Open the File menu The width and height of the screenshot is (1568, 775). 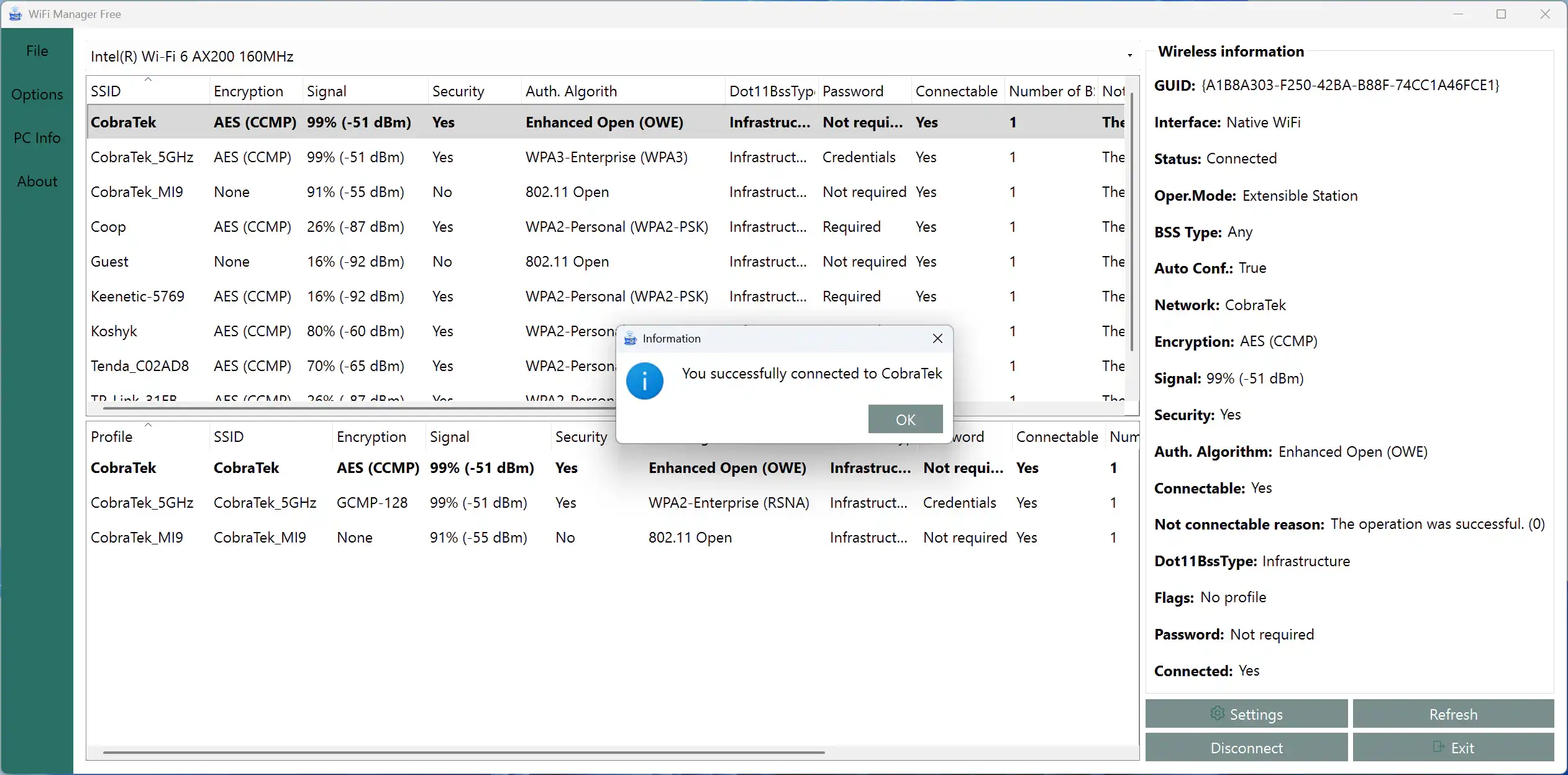37,51
